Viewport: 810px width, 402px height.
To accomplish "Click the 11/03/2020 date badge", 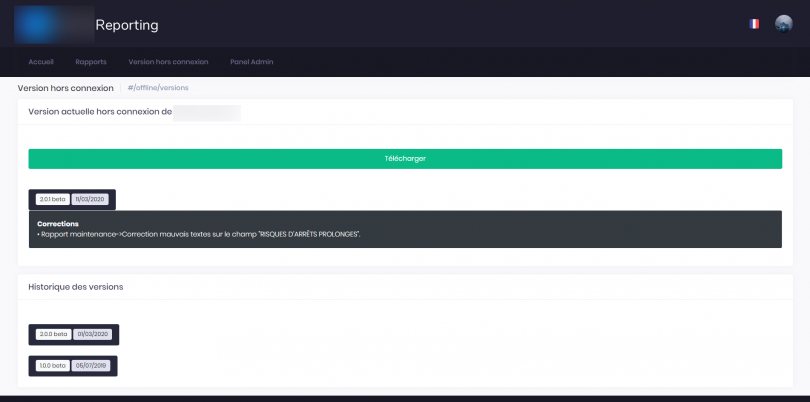I will tap(90, 199).
